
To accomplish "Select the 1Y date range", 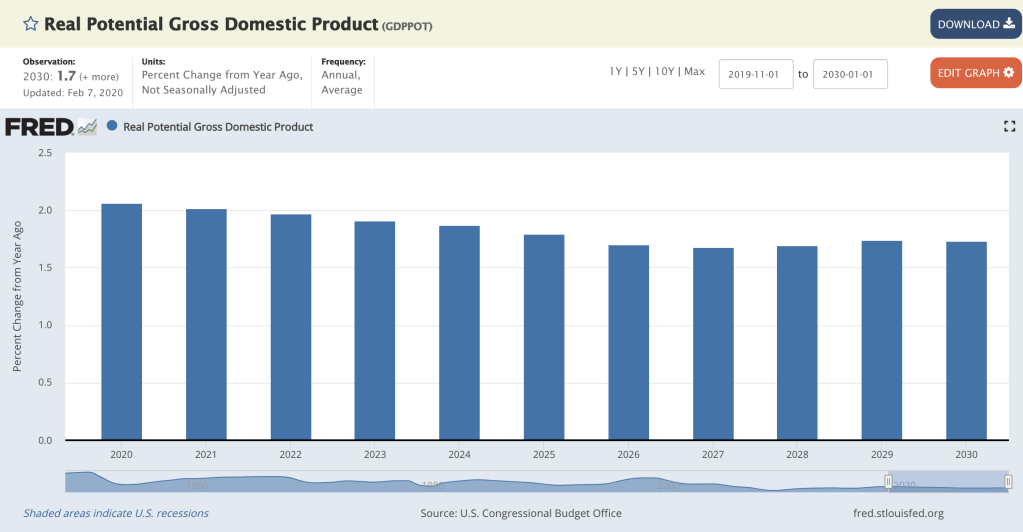I will click(617, 72).
